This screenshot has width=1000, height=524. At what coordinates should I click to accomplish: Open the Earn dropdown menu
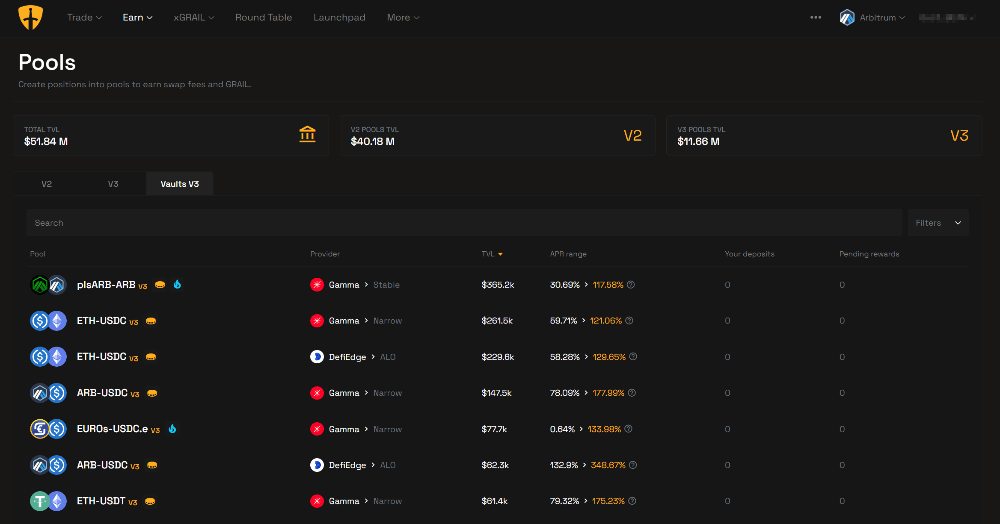coord(137,18)
